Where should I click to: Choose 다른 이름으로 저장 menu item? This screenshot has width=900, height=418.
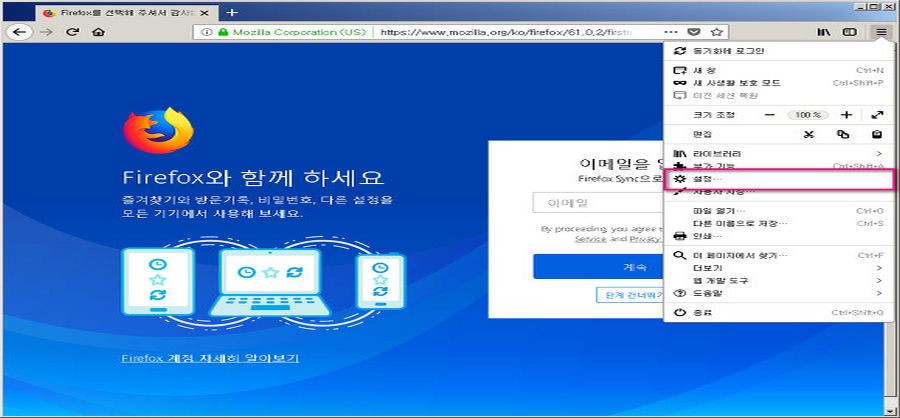point(779,223)
